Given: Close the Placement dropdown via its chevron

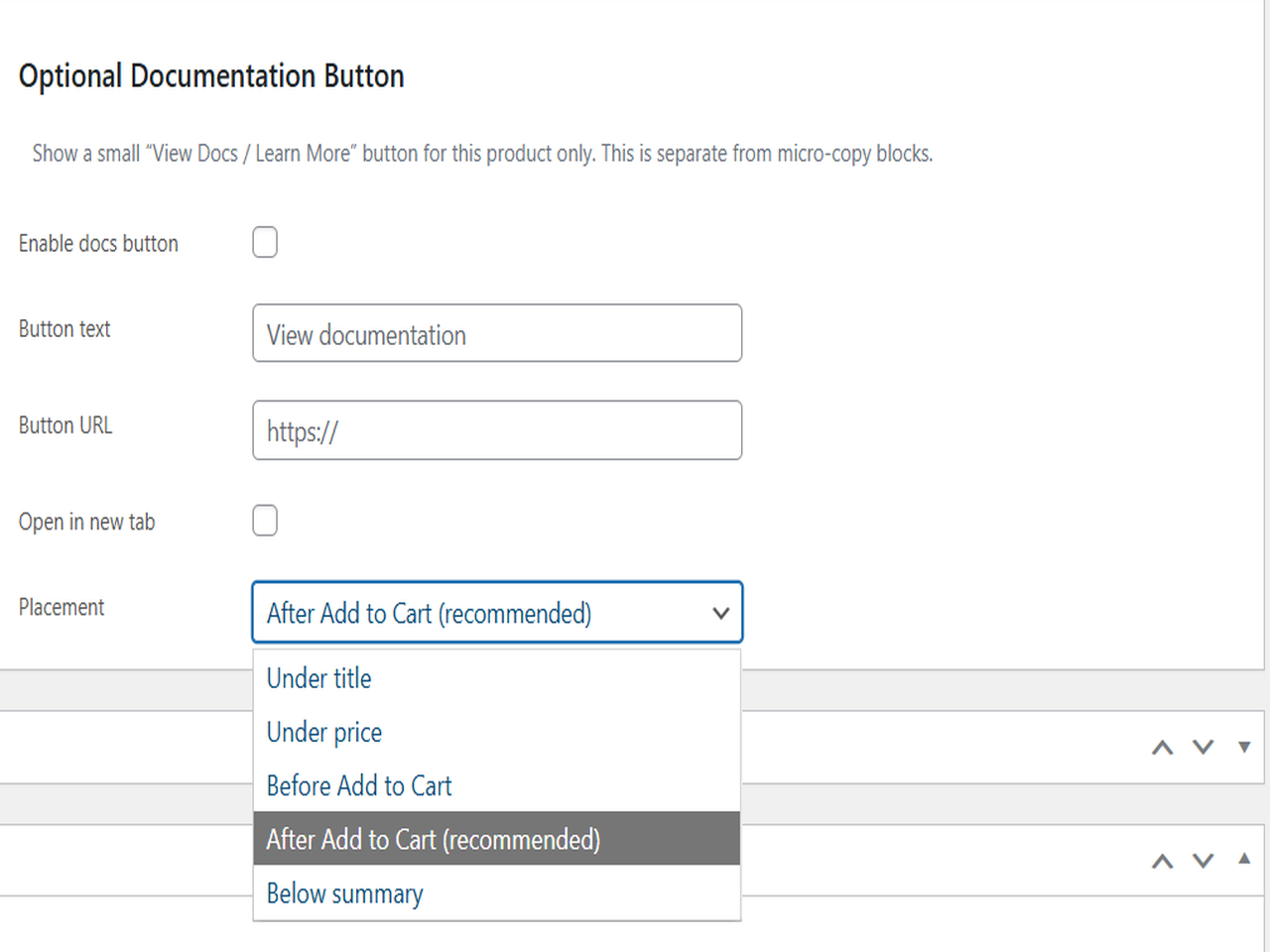Looking at the screenshot, I should coord(721,613).
